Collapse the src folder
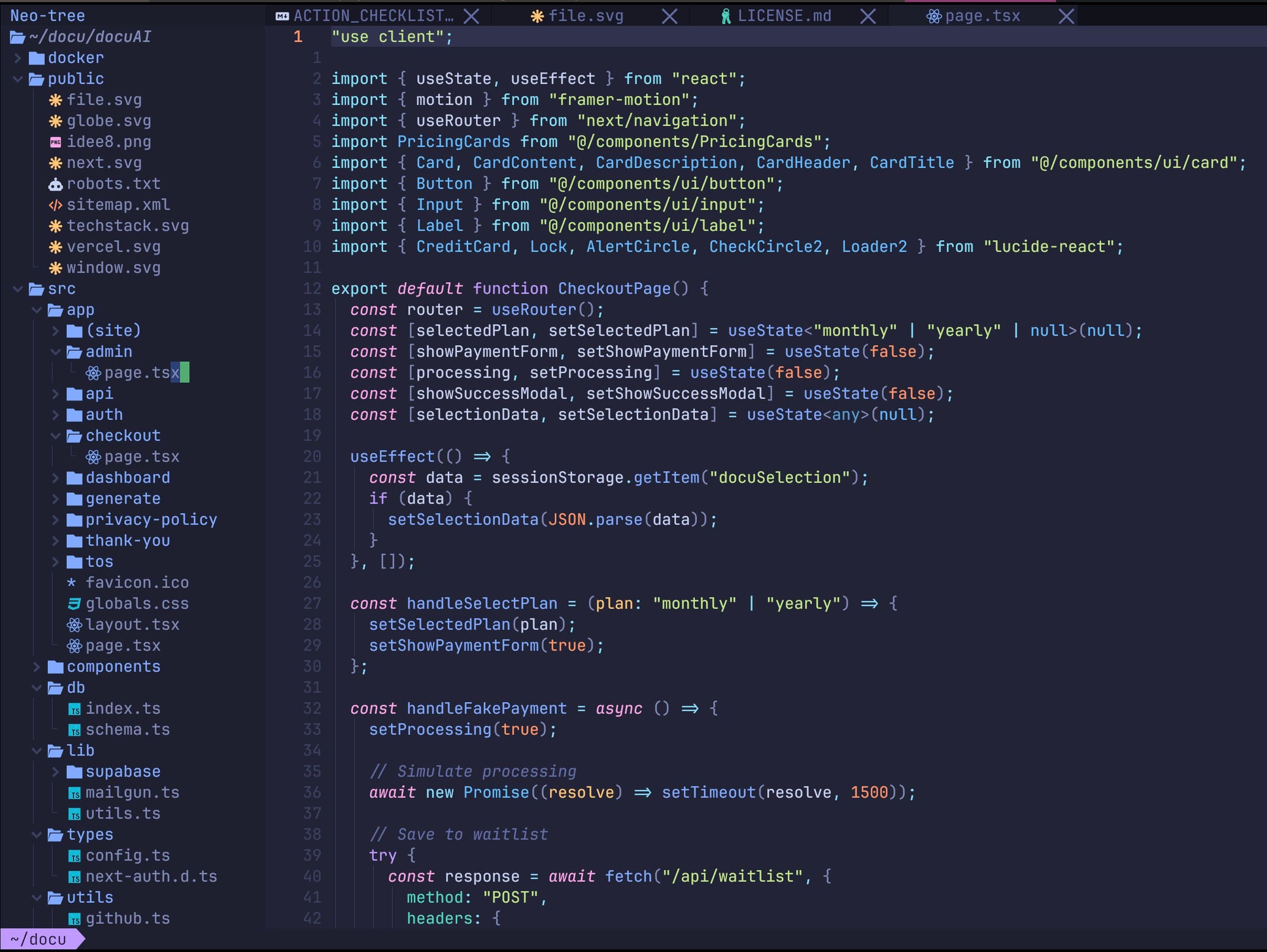Viewport: 1267px width, 952px height. [17, 289]
